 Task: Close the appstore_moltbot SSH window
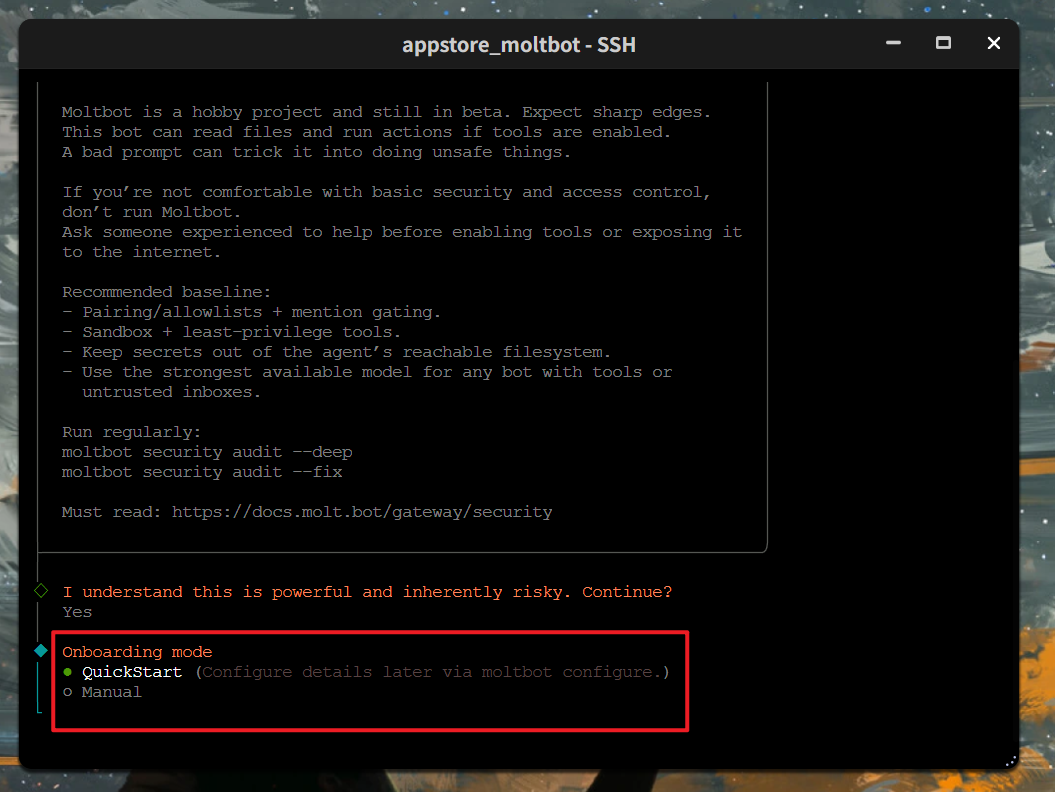click(994, 43)
